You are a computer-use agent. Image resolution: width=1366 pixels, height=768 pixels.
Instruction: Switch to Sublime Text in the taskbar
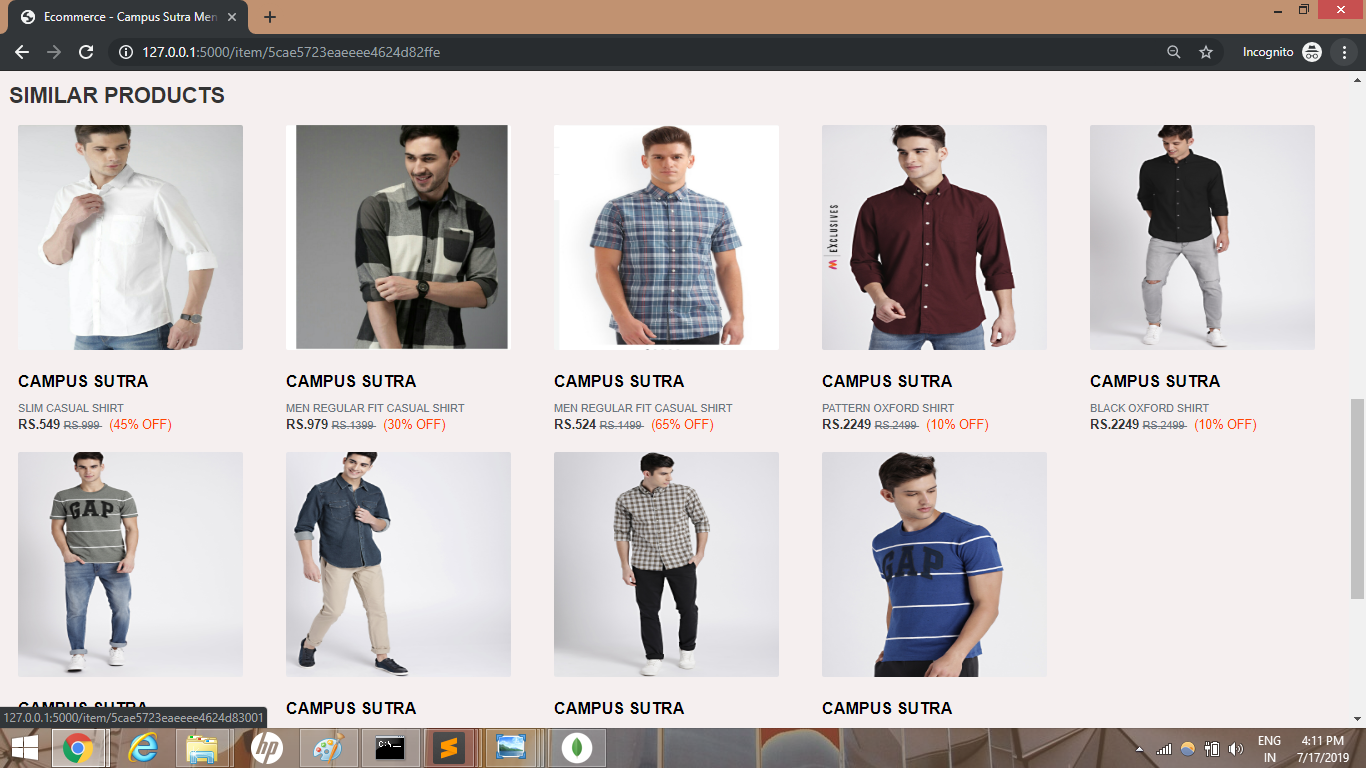[x=451, y=748]
